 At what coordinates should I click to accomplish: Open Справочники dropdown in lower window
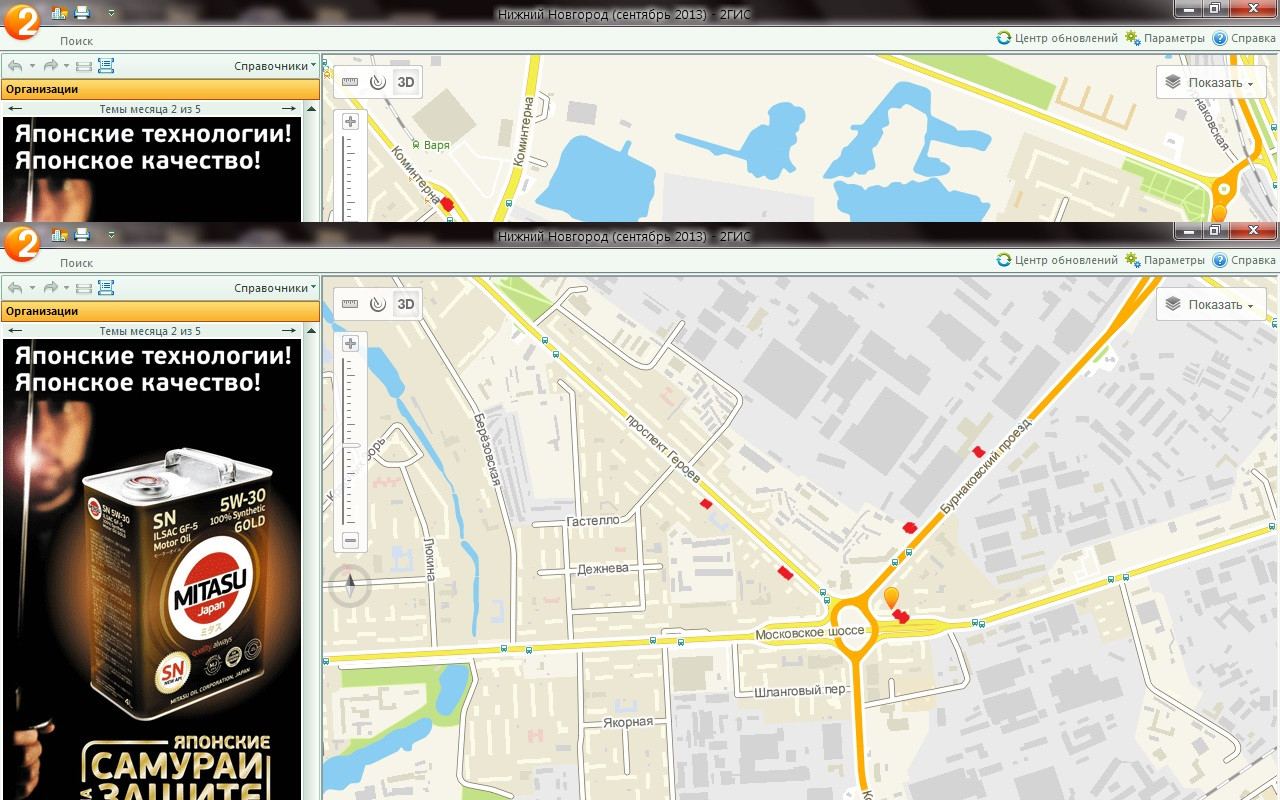coord(275,288)
